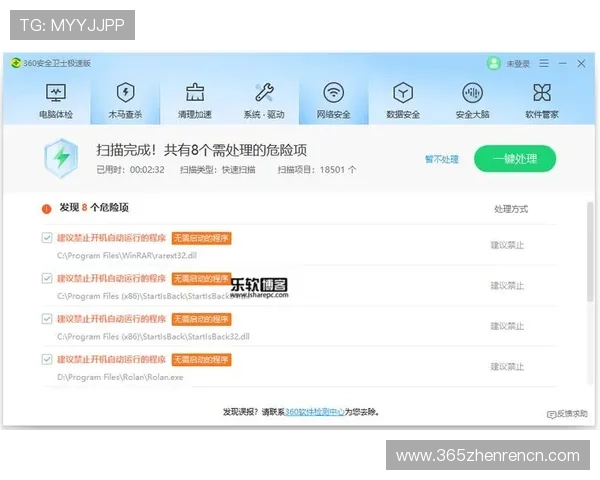
Task: Uncheck the StartIsBack32.dll item
Action: [x=47, y=319]
